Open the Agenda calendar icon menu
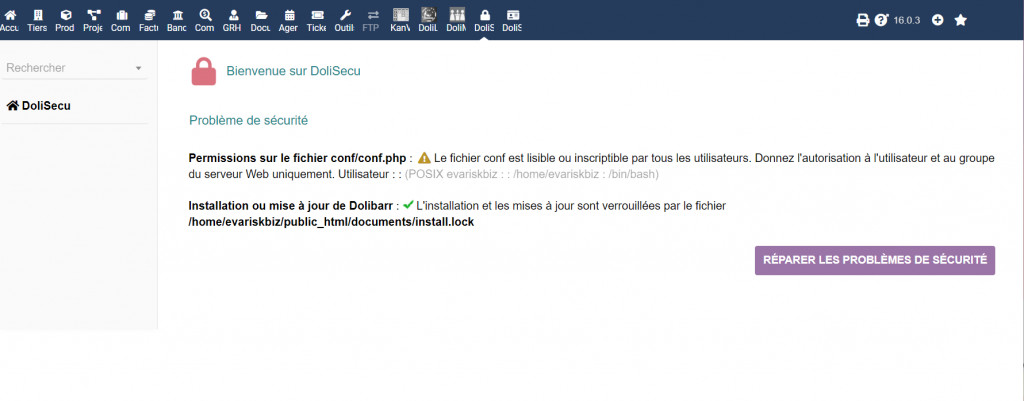This screenshot has height=401, width=1024. click(x=289, y=20)
